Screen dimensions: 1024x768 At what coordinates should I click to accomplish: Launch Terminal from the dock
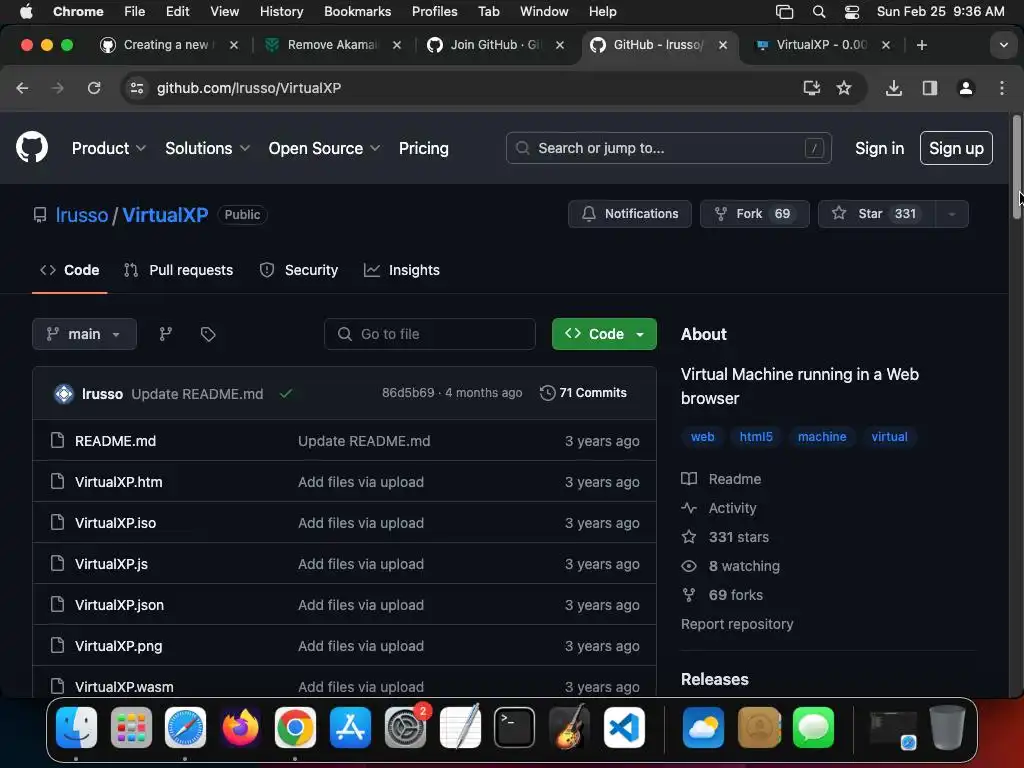(x=514, y=727)
